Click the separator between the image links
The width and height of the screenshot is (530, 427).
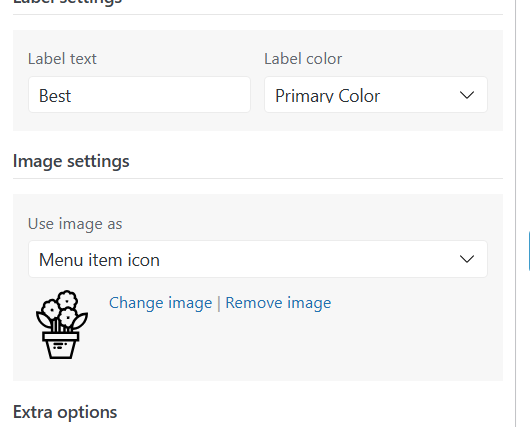[219, 303]
